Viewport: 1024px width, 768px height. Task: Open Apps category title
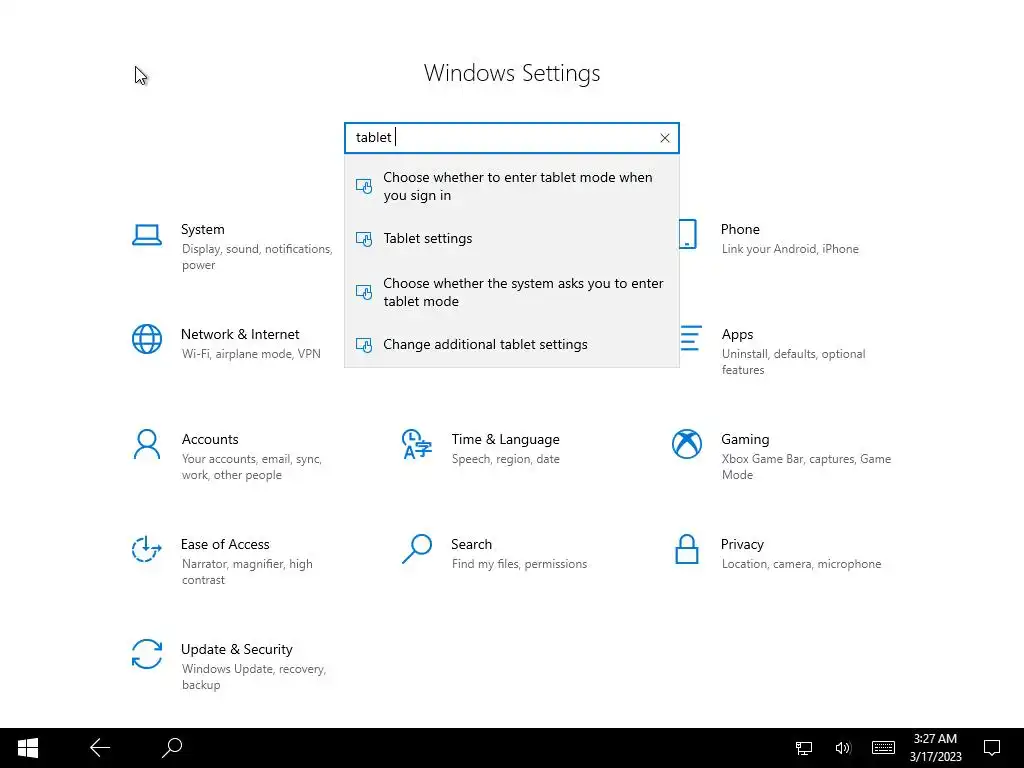(x=737, y=334)
